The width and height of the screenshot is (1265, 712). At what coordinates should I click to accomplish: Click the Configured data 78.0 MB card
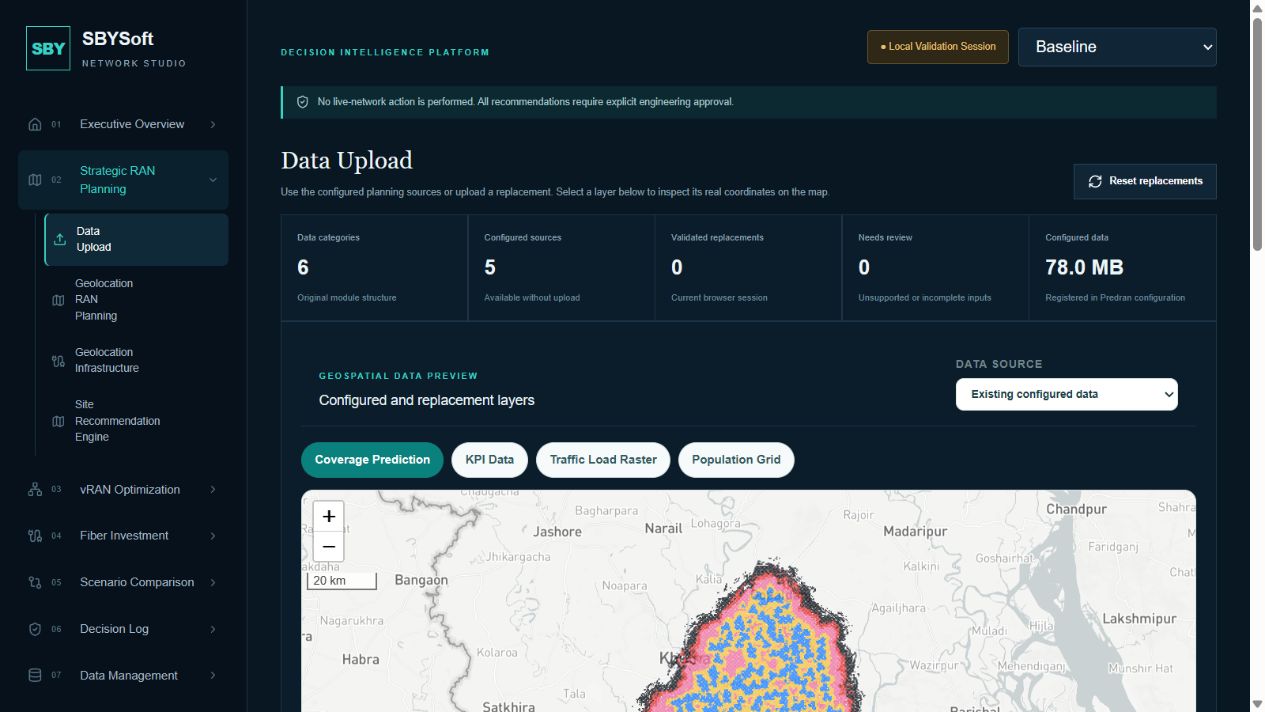point(1123,268)
